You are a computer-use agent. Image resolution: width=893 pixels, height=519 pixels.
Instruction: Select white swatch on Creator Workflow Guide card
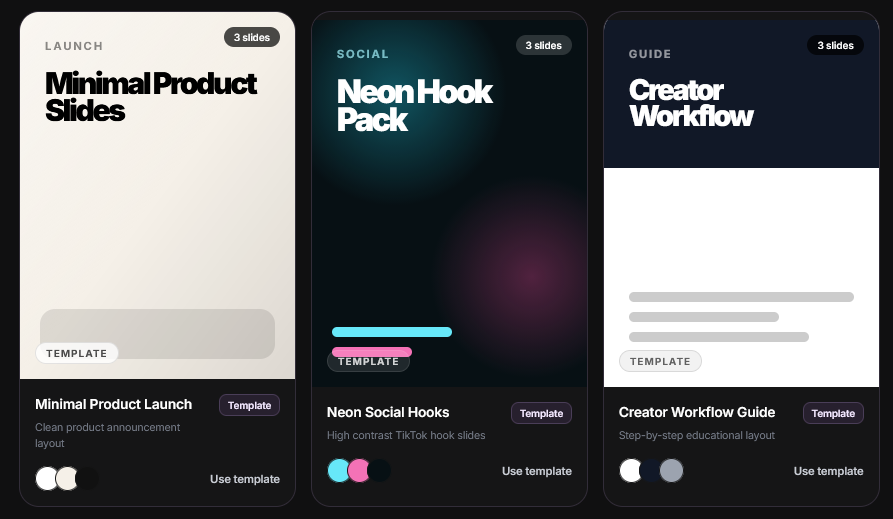click(x=630, y=471)
